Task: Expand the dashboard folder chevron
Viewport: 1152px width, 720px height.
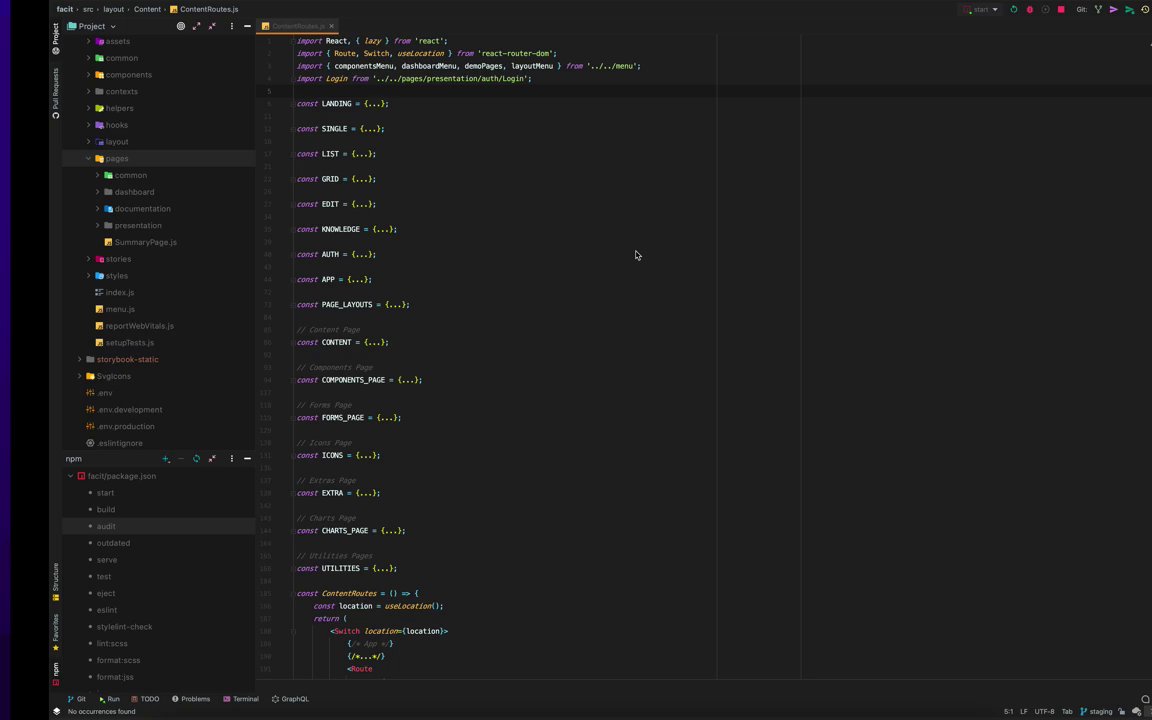Action: [x=98, y=192]
